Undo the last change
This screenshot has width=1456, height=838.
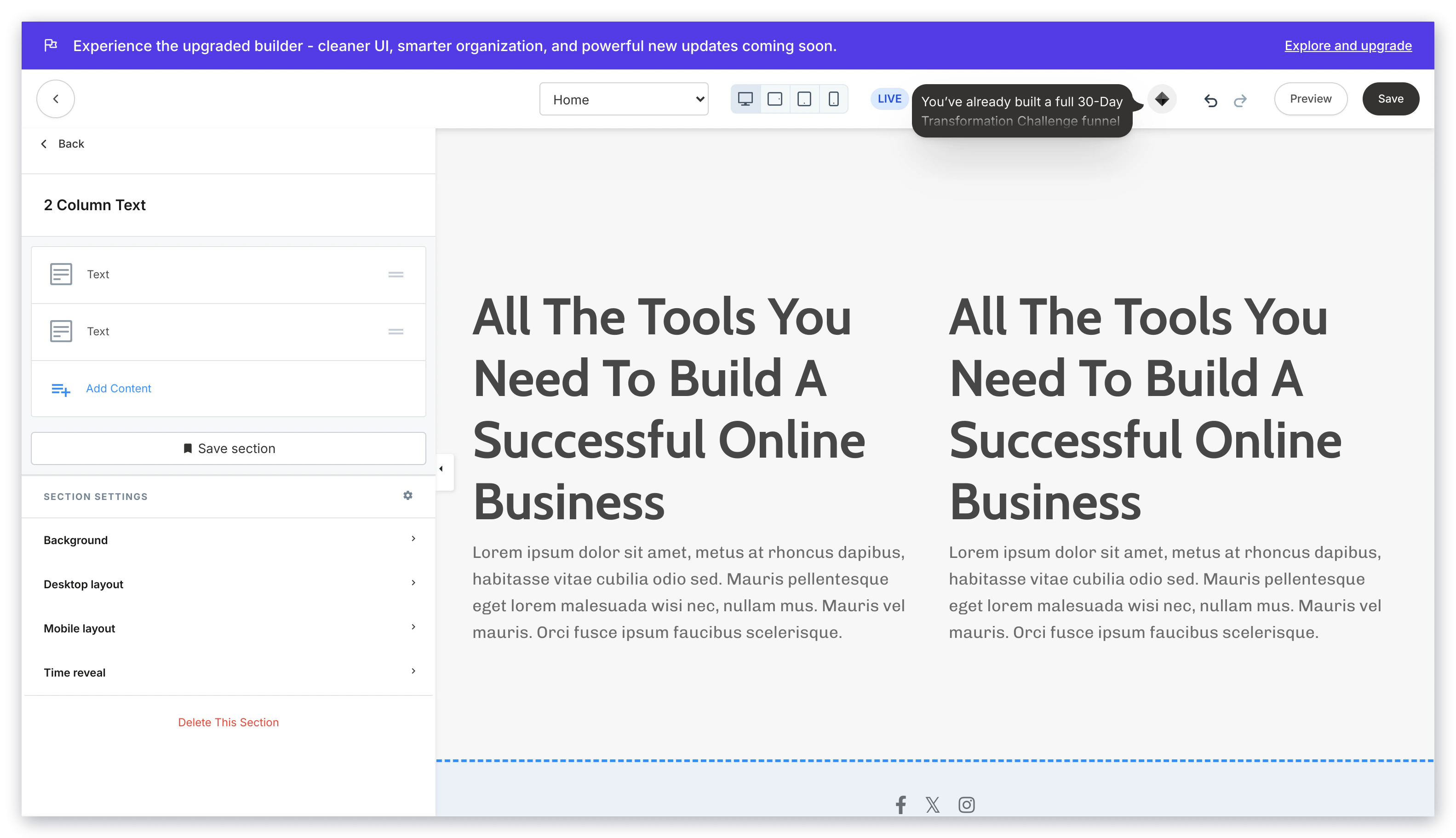[1210, 100]
